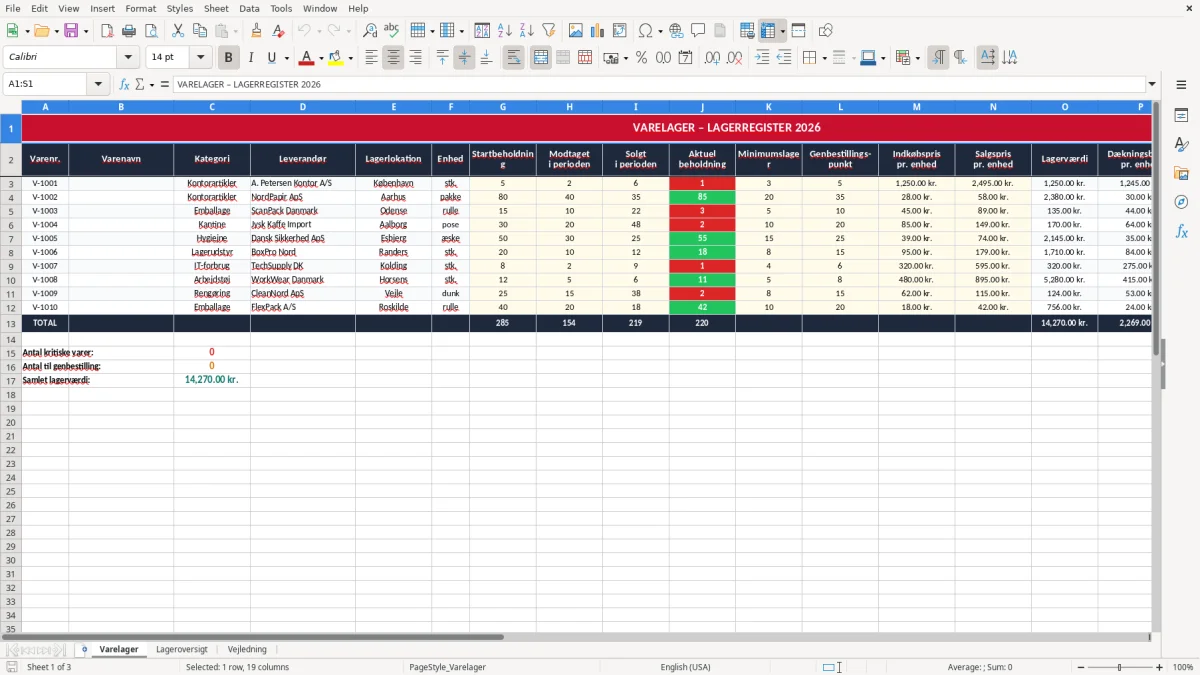The width and height of the screenshot is (1200, 675).
Task: Toggle Center Vertically alignment
Action: click(x=464, y=58)
